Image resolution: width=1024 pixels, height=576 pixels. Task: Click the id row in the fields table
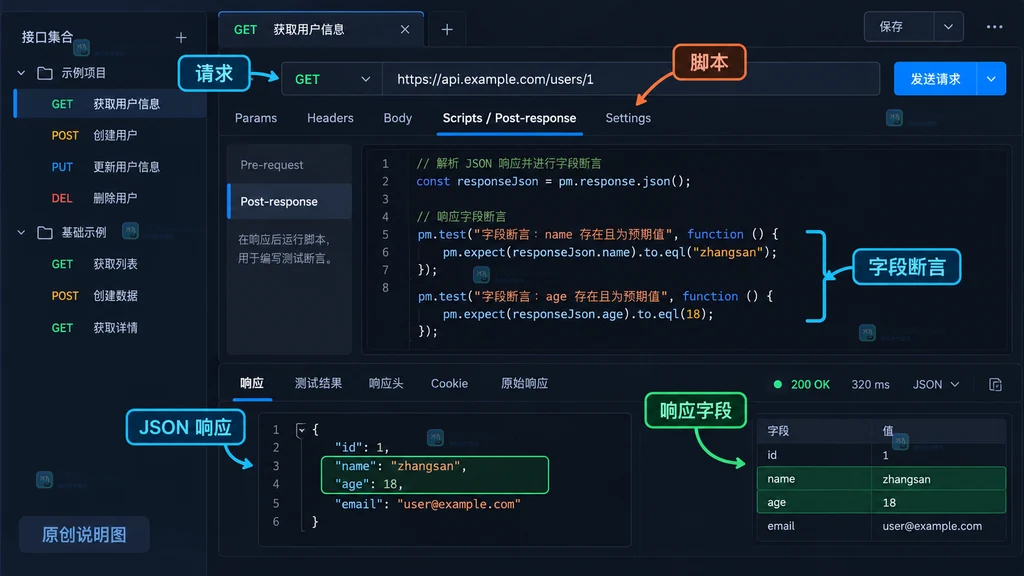[x=881, y=455]
